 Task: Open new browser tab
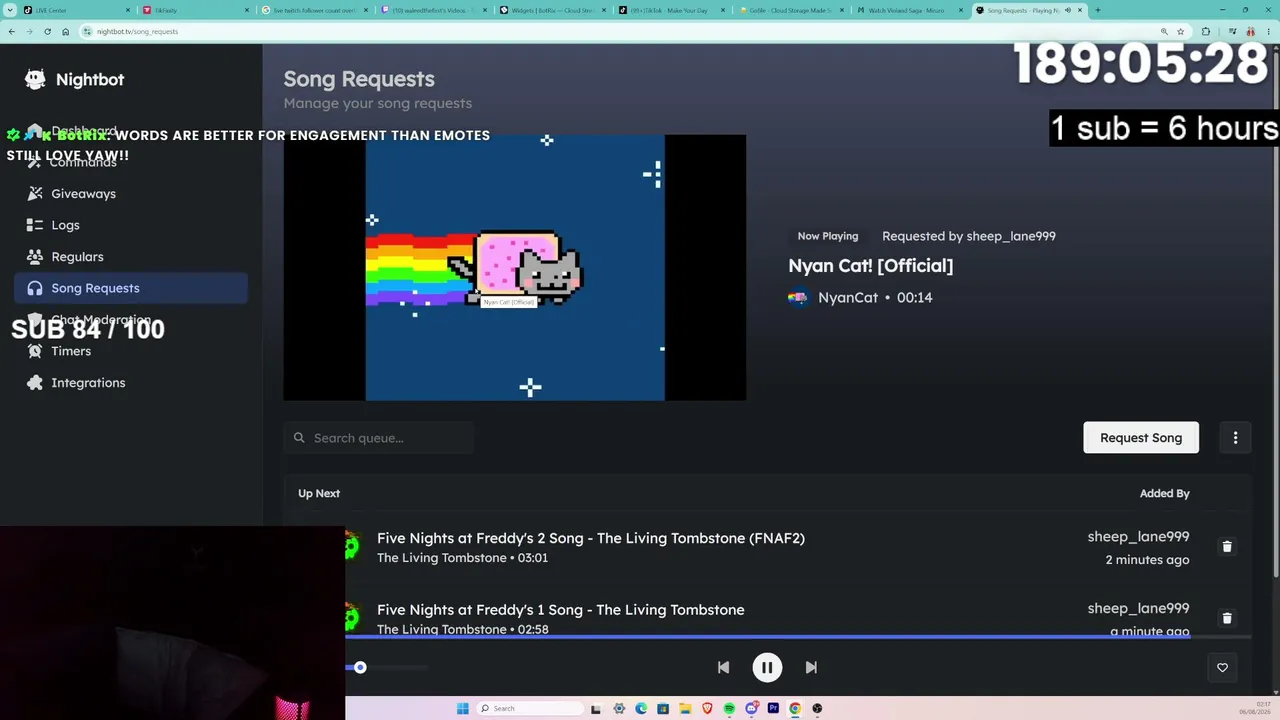point(1097,10)
